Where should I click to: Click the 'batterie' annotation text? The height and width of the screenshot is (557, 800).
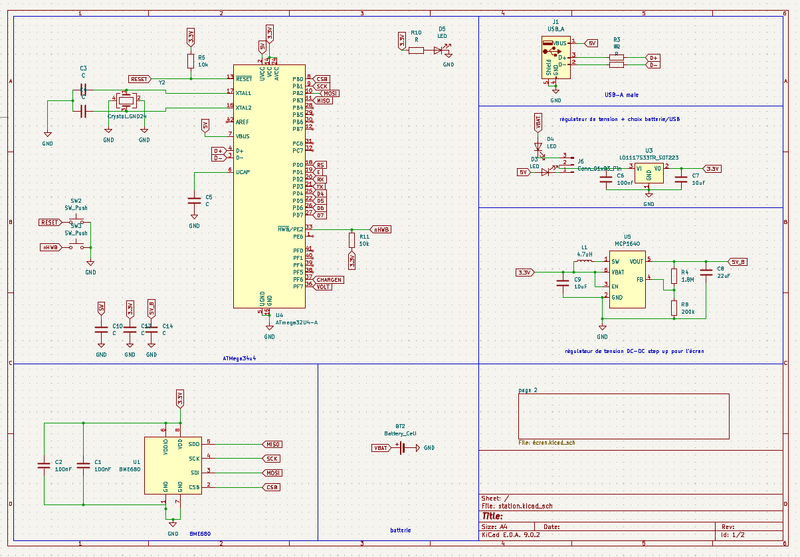tap(400, 530)
